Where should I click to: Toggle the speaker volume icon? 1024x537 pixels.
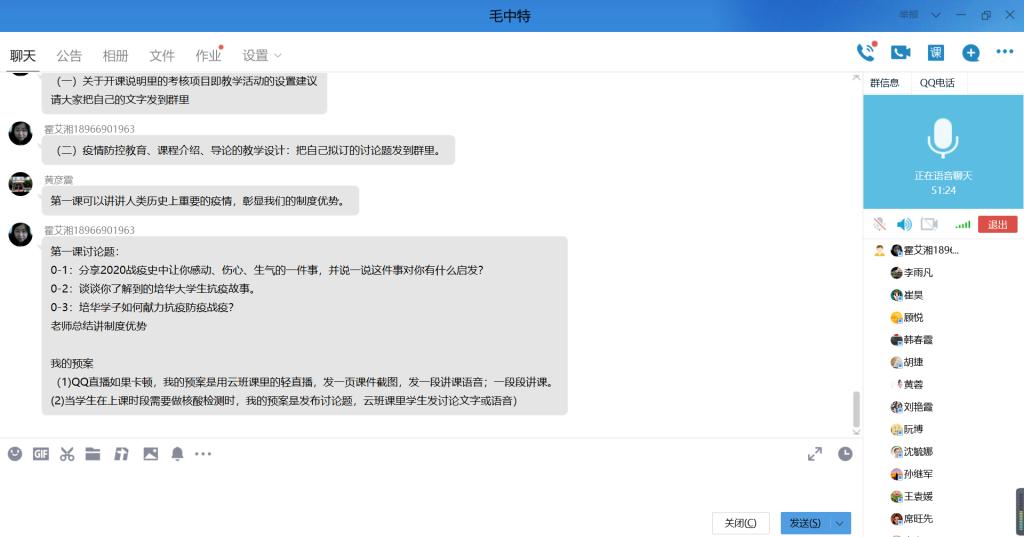click(904, 224)
